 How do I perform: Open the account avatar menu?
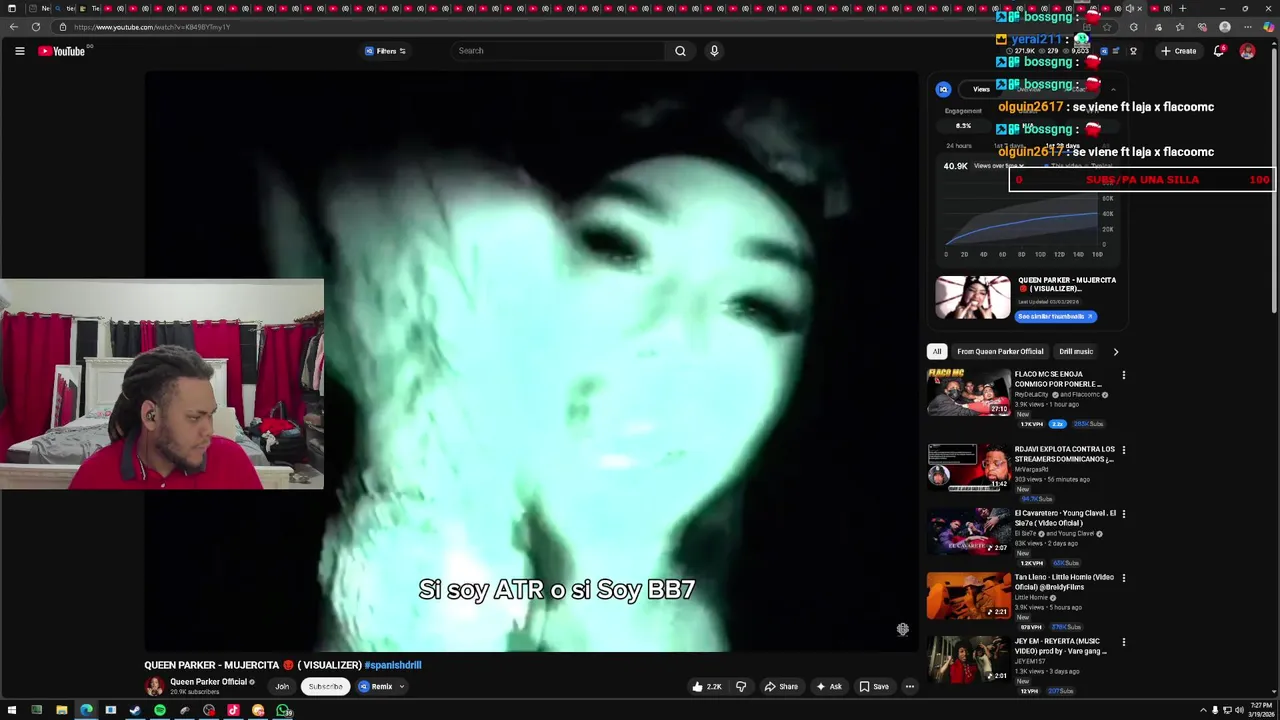pos(1247,51)
